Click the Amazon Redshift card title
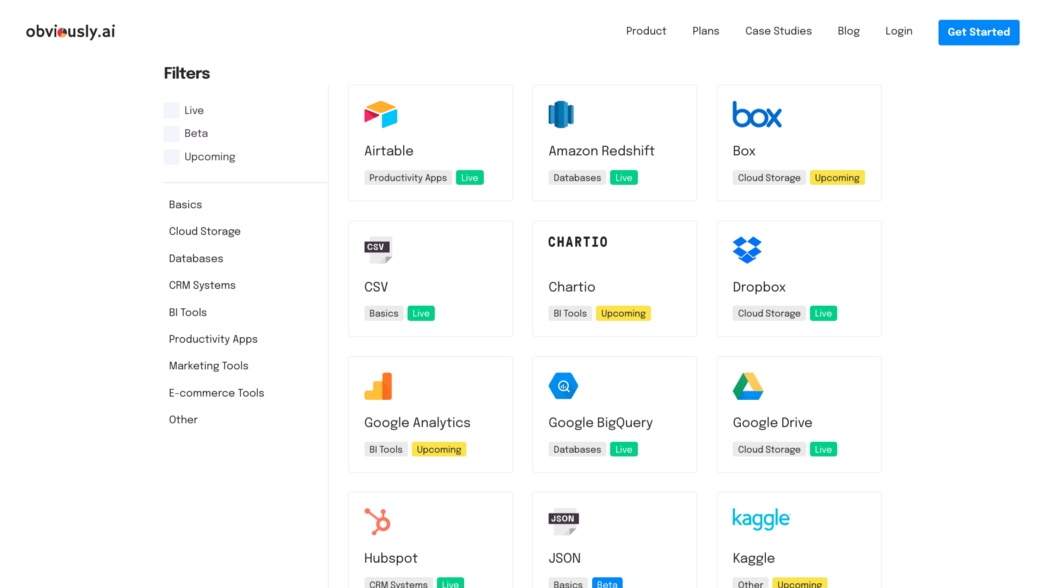 click(x=601, y=151)
